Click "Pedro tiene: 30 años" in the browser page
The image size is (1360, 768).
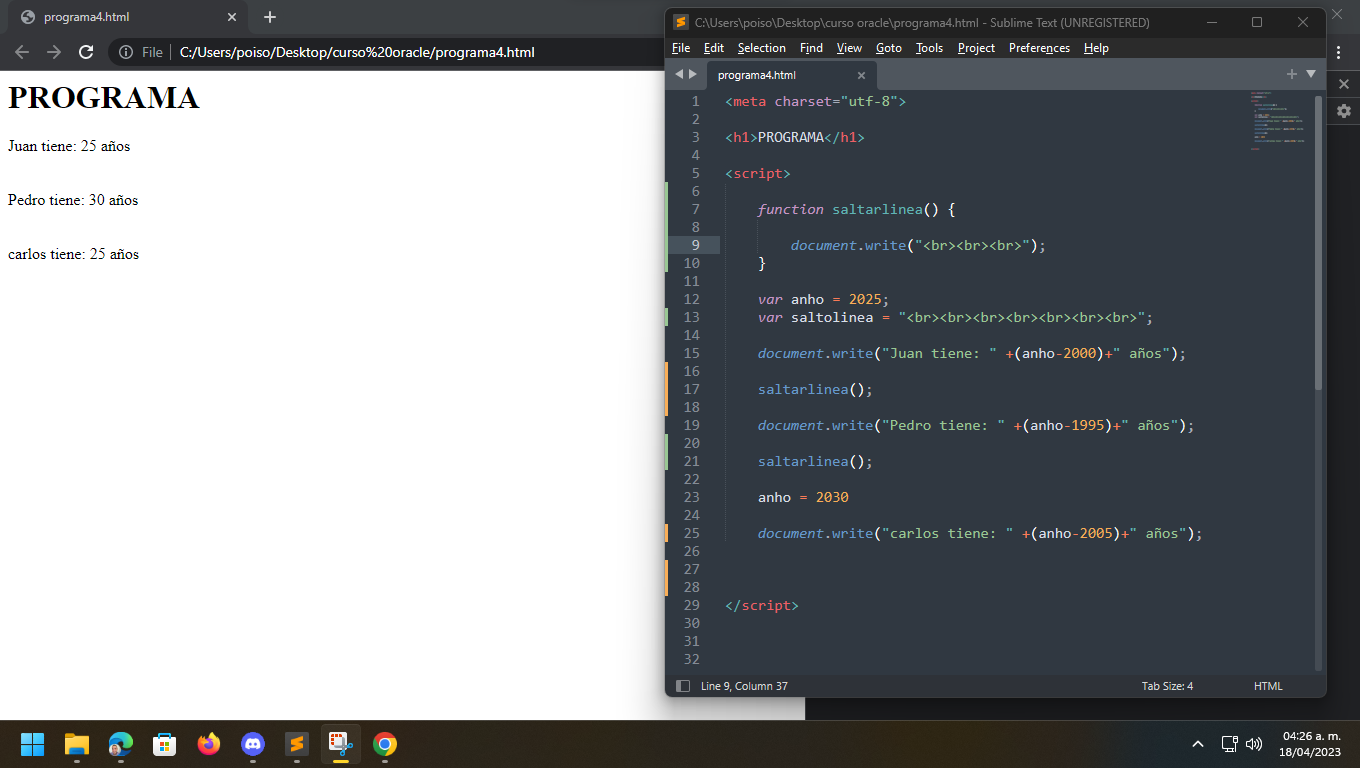[73, 200]
